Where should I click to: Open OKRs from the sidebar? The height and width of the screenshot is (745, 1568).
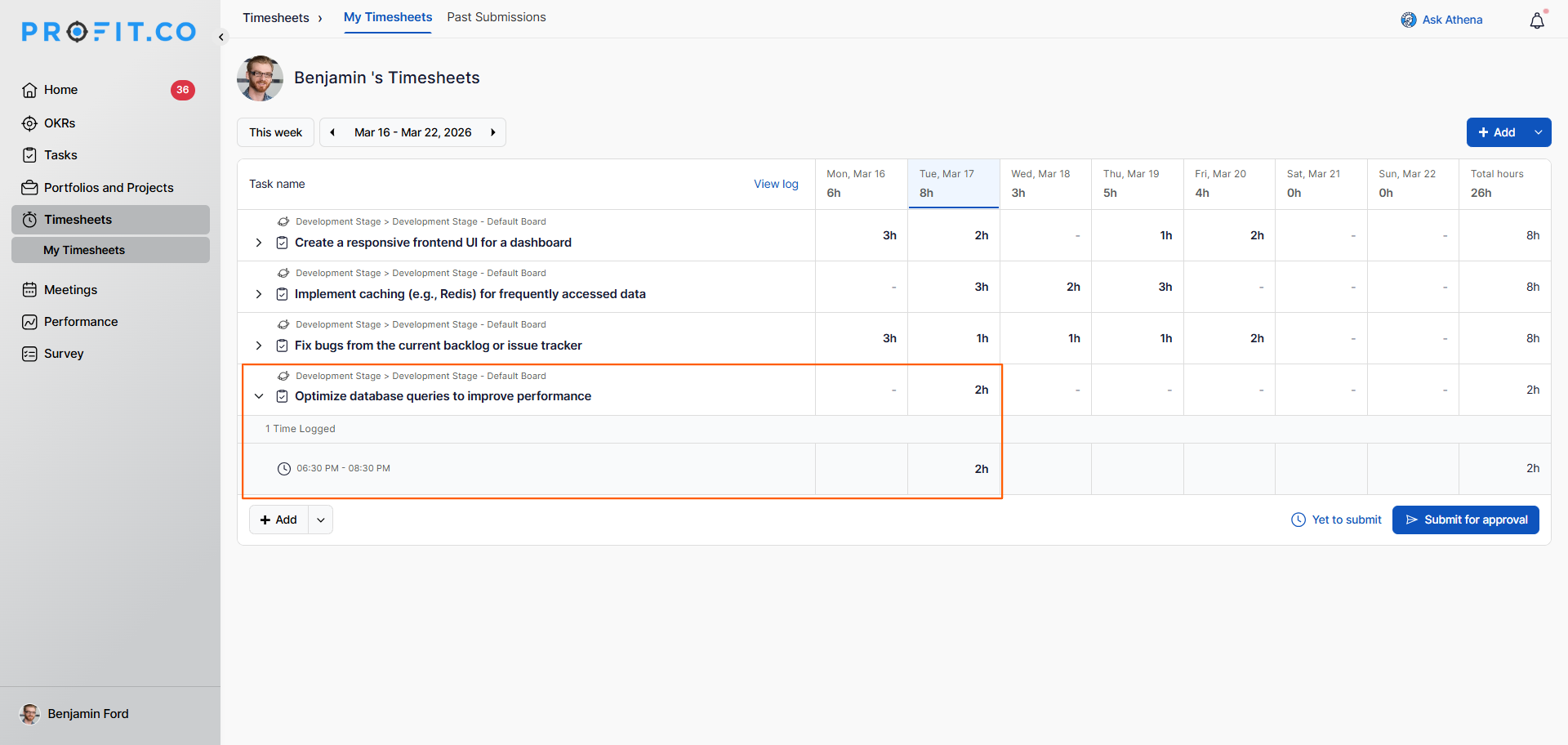(x=60, y=123)
